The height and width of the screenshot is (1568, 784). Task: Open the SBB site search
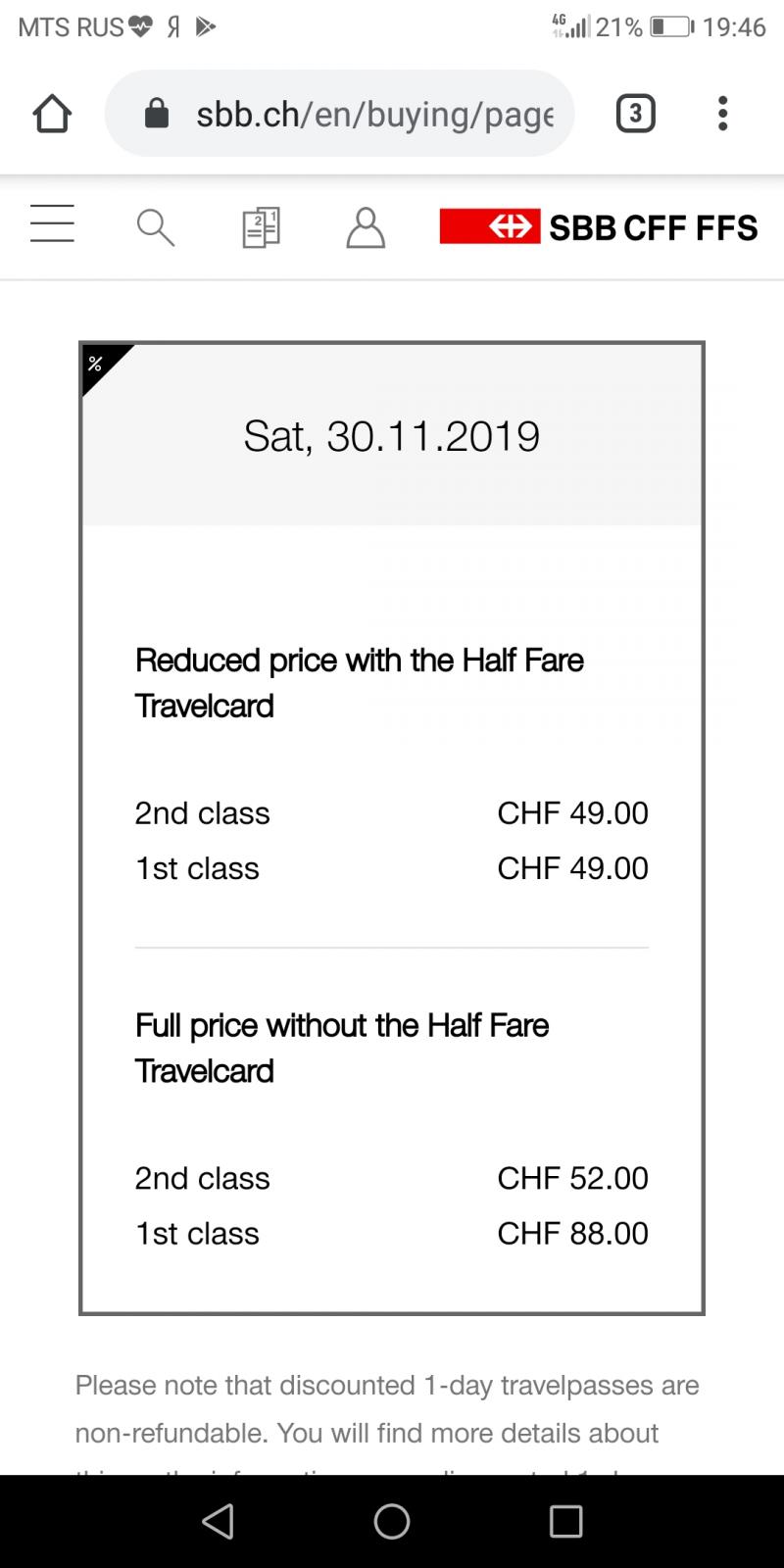pos(155,227)
